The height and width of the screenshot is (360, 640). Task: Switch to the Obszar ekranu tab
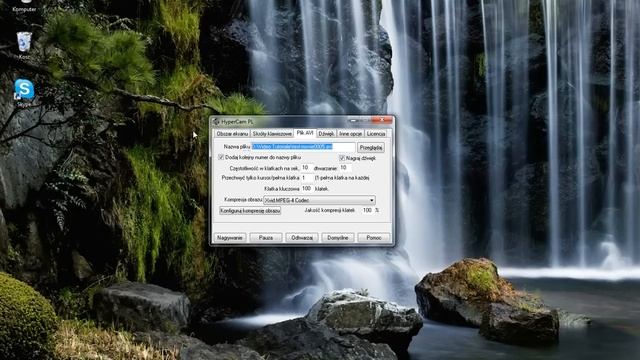(232, 133)
